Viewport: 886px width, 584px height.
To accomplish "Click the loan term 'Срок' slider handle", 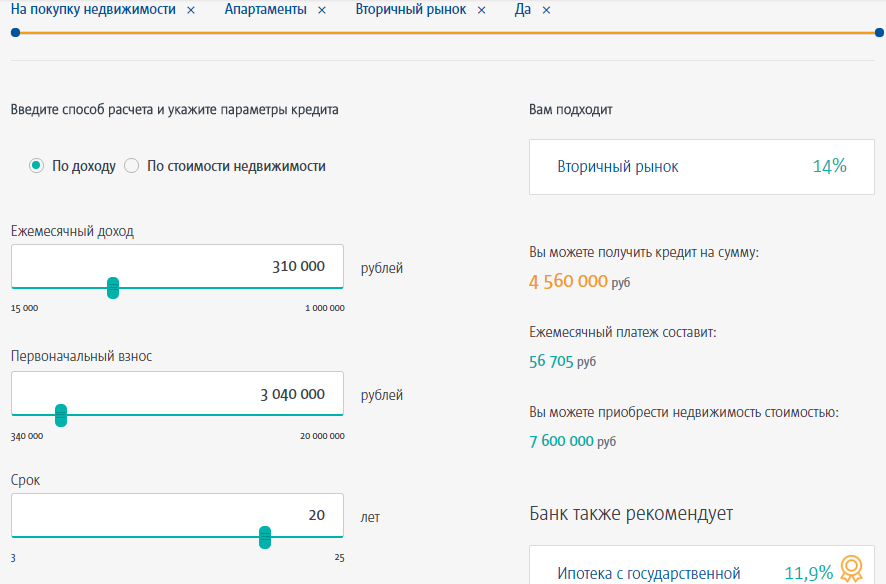I will pyautogui.click(x=265, y=537).
